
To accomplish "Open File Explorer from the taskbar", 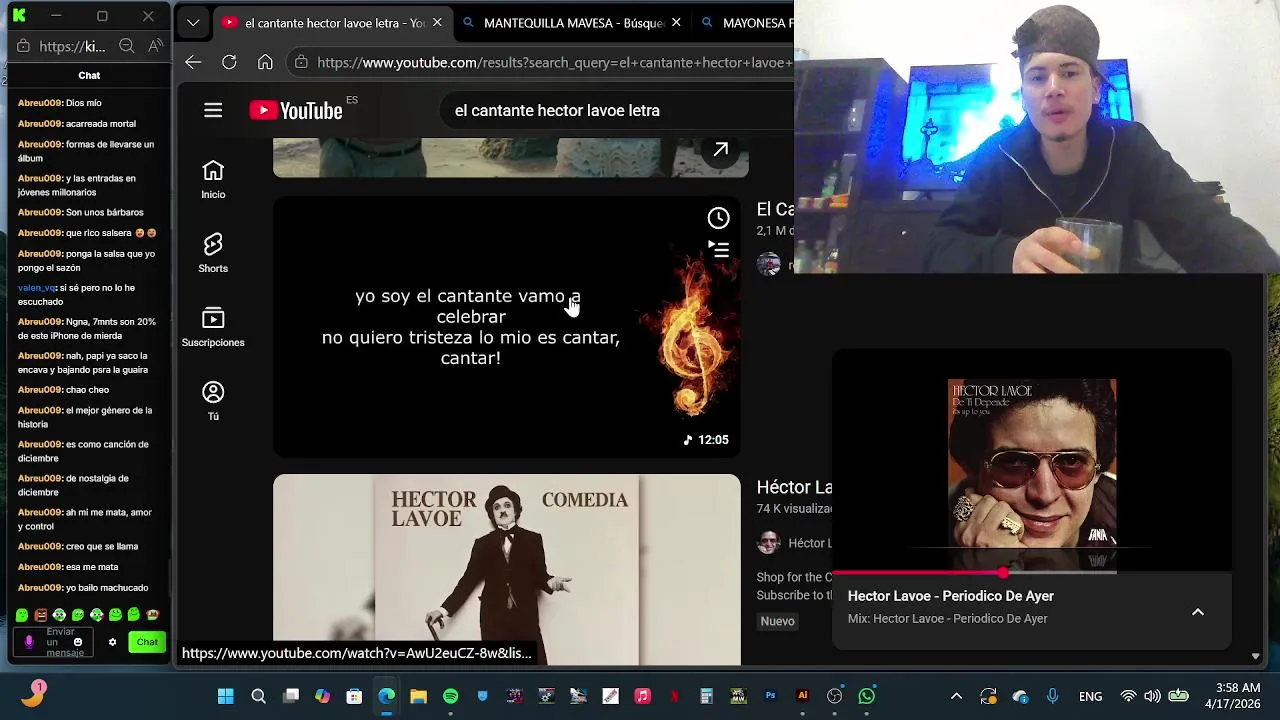I will [418, 696].
